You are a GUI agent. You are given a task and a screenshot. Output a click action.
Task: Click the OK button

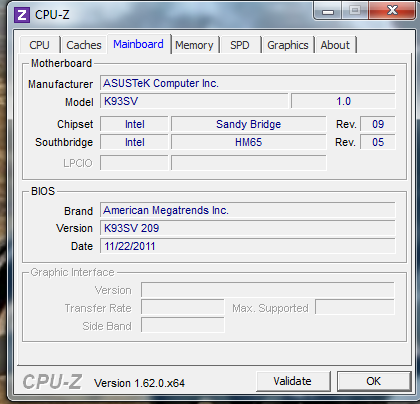tap(373, 381)
